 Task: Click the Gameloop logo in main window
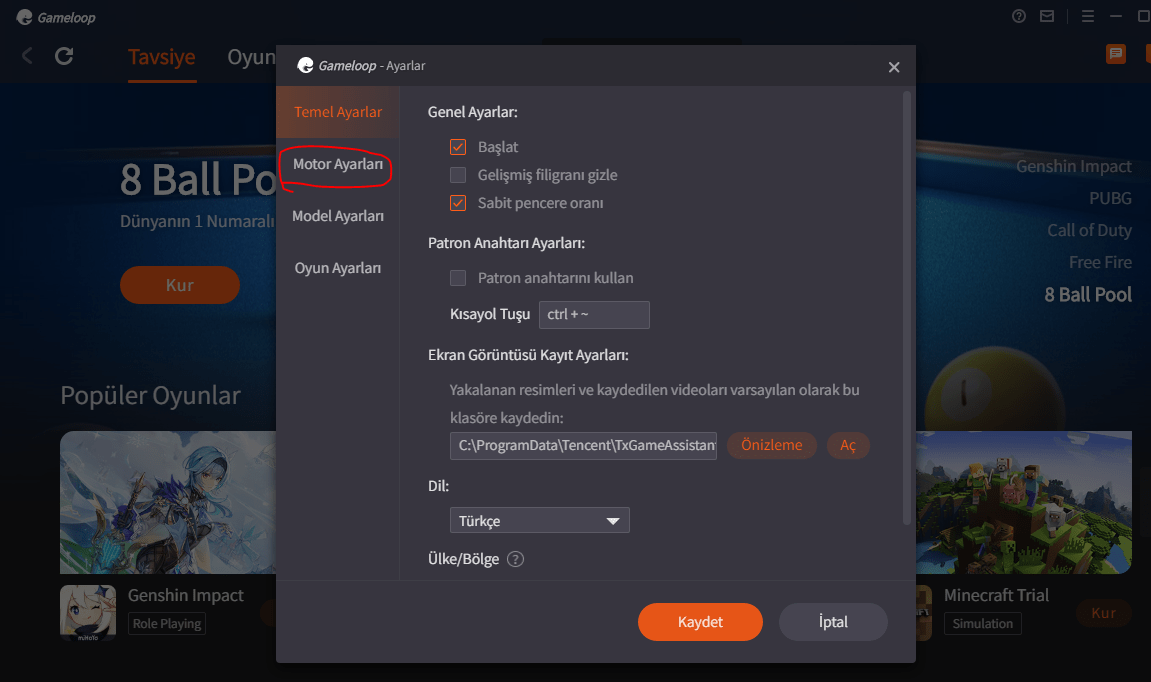(x=56, y=17)
